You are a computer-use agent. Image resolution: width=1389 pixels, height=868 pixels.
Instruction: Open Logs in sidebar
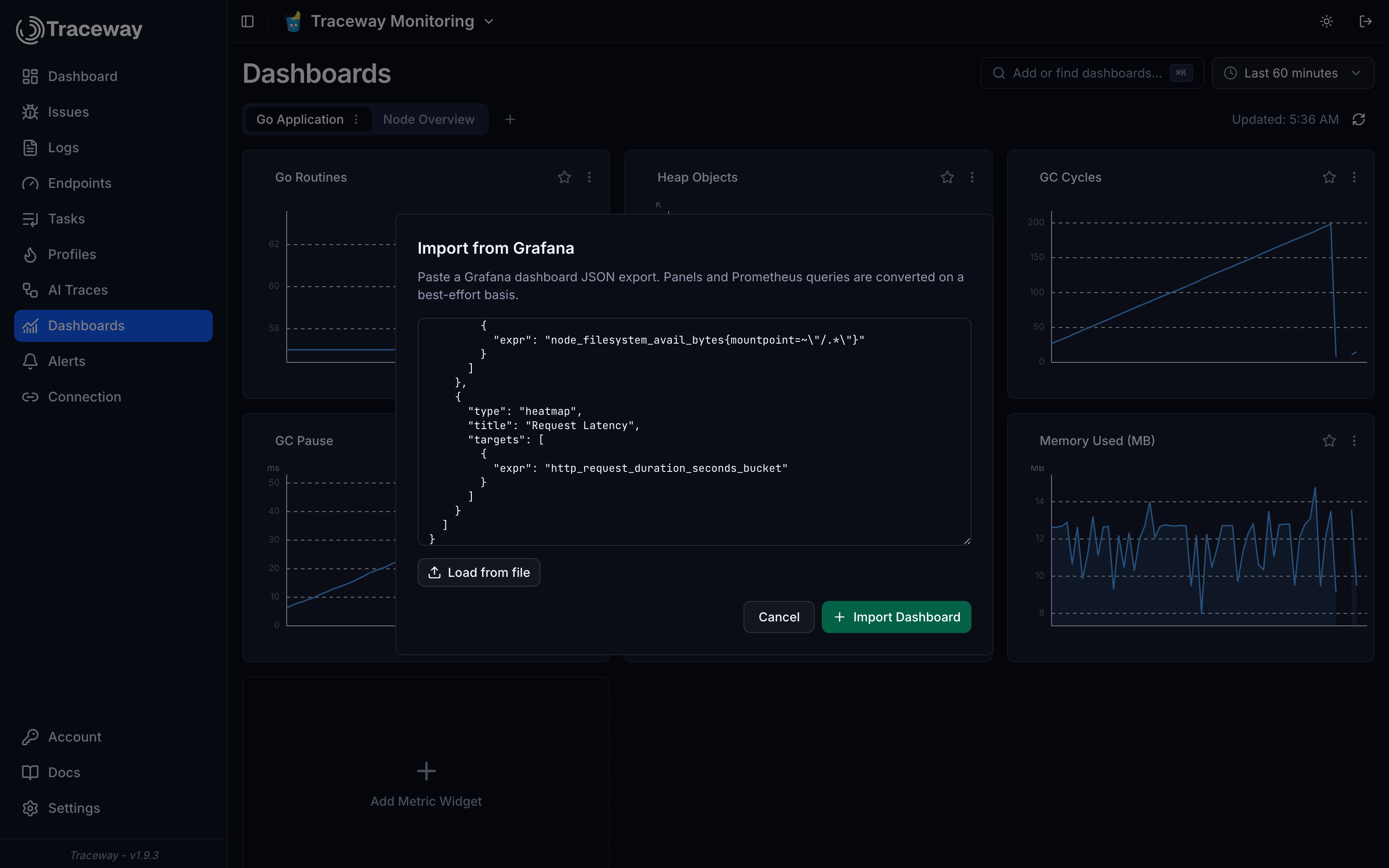114,147
